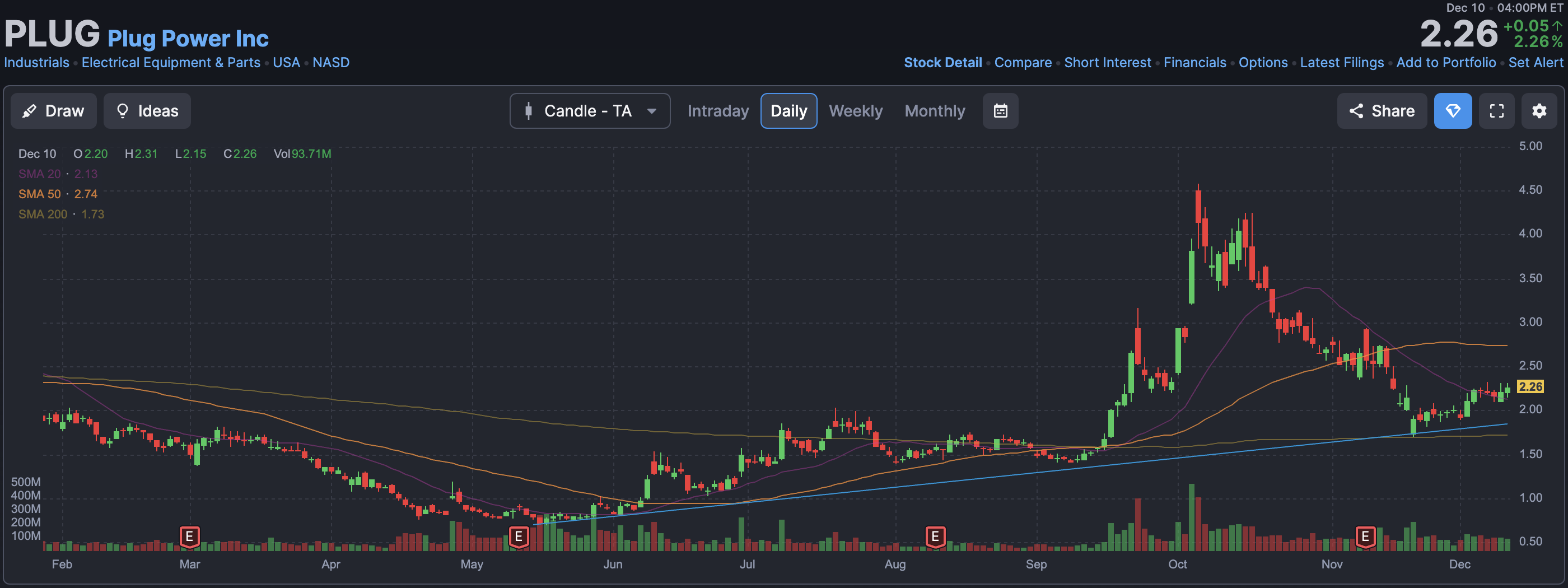This screenshot has width=1568, height=588.
Task: Click the lightbulb icon in Ideas button
Action: [122, 111]
